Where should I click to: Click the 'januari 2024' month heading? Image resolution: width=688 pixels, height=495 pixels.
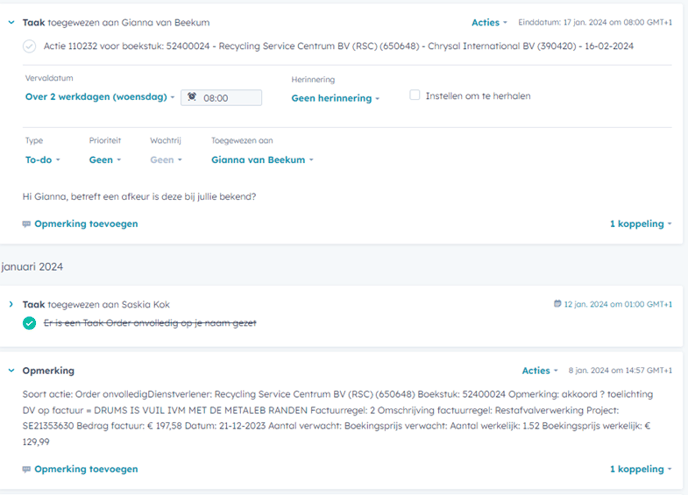(x=32, y=267)
